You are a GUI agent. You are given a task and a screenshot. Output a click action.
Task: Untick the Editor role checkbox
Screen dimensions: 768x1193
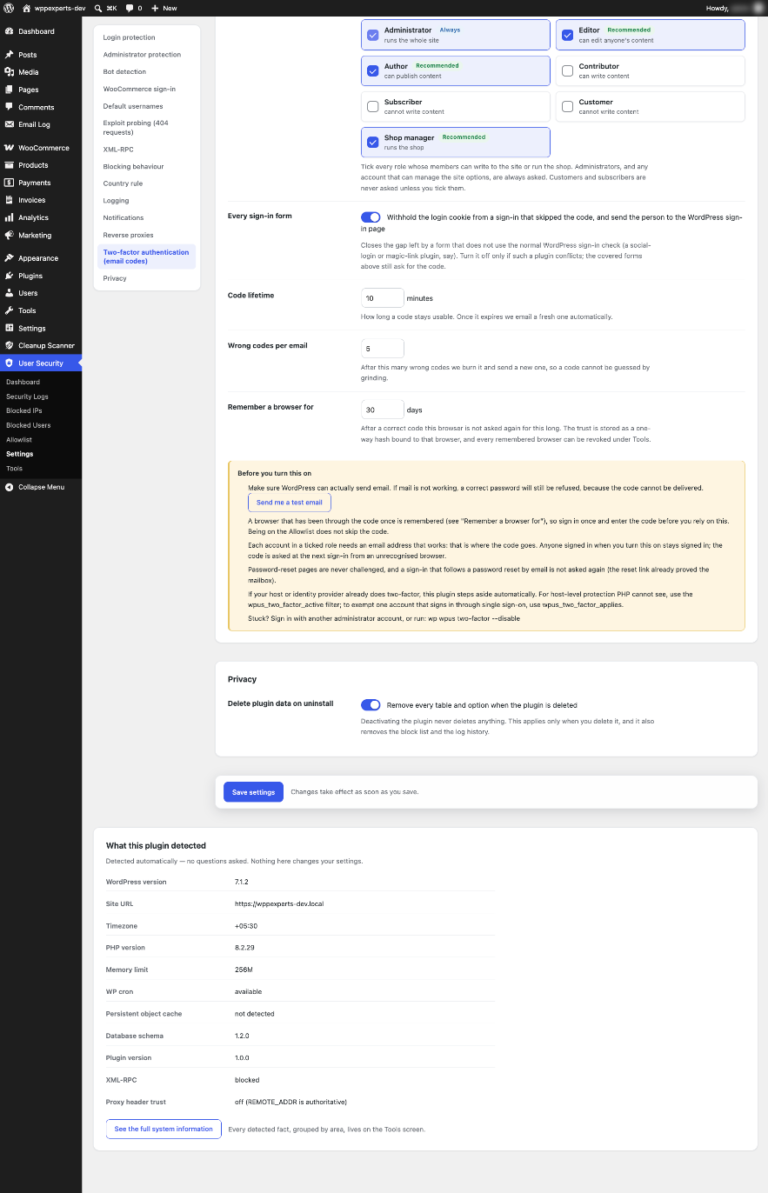point(567,35)
